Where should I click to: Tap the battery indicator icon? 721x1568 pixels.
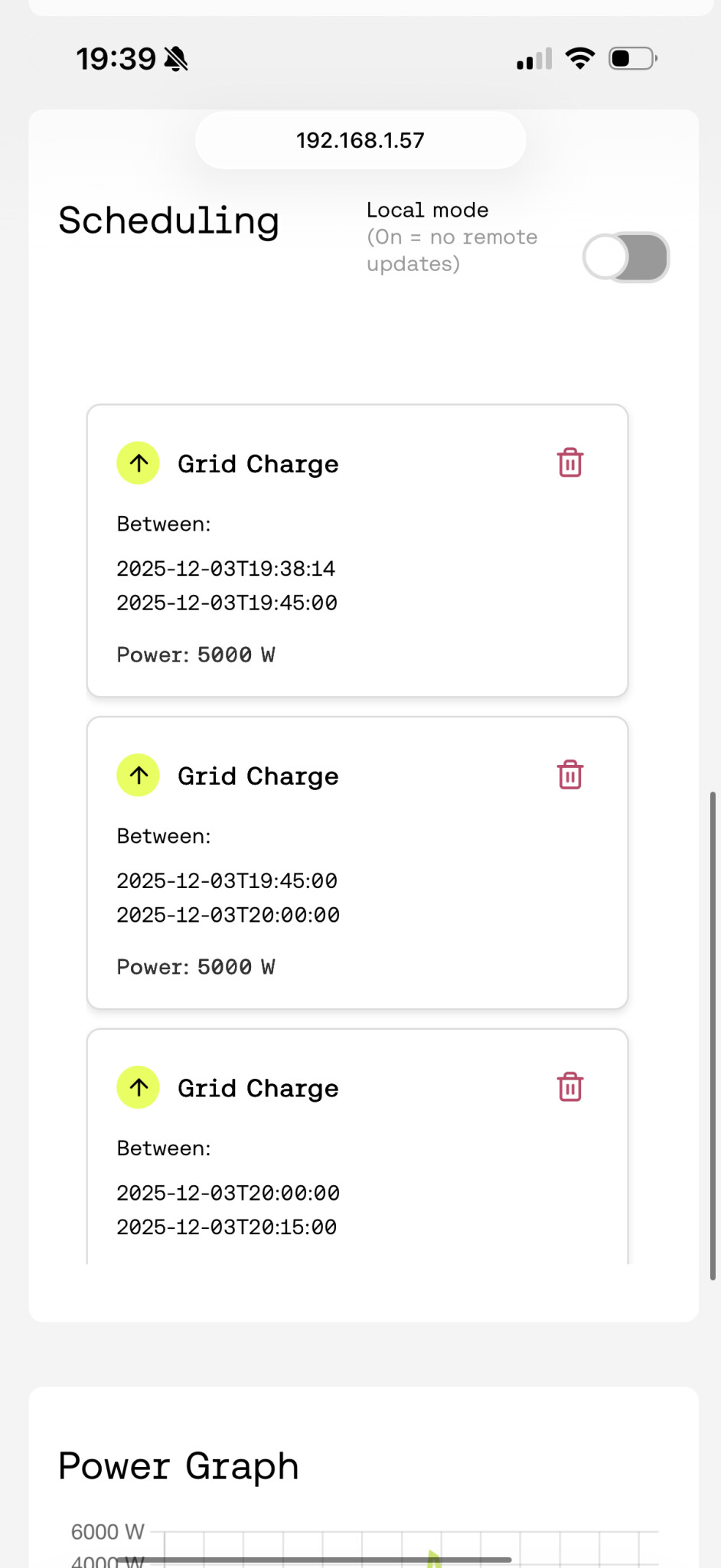pyautogui.click(x=632, y=58)
